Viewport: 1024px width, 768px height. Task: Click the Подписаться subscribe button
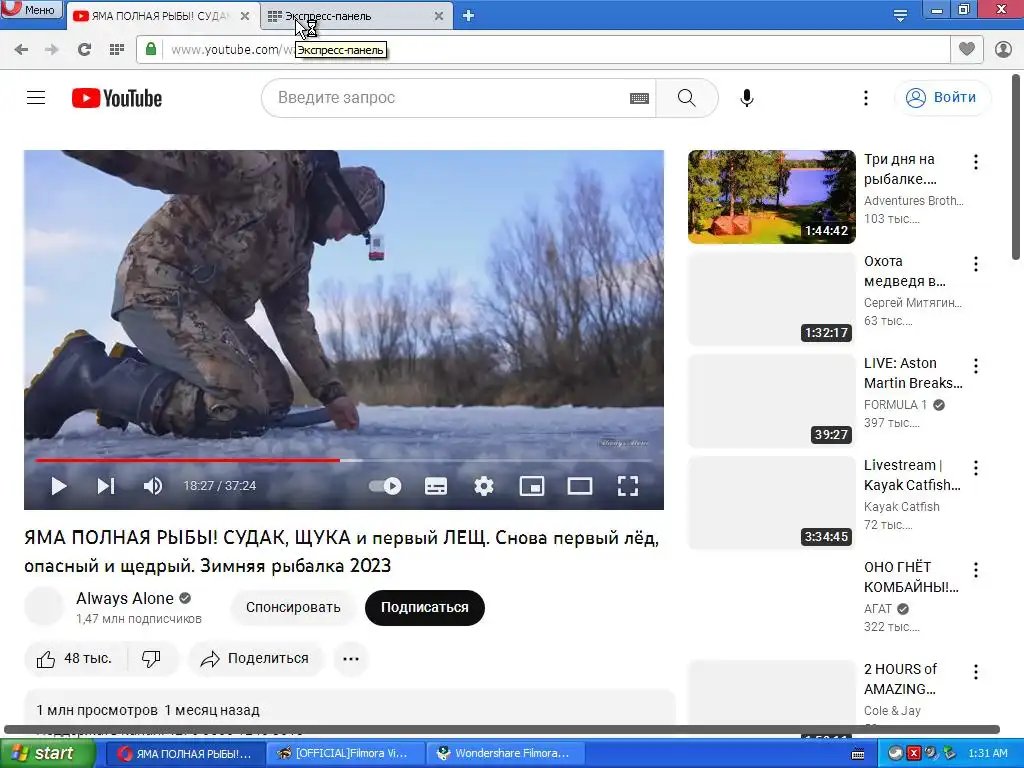[x=424, y=607]
